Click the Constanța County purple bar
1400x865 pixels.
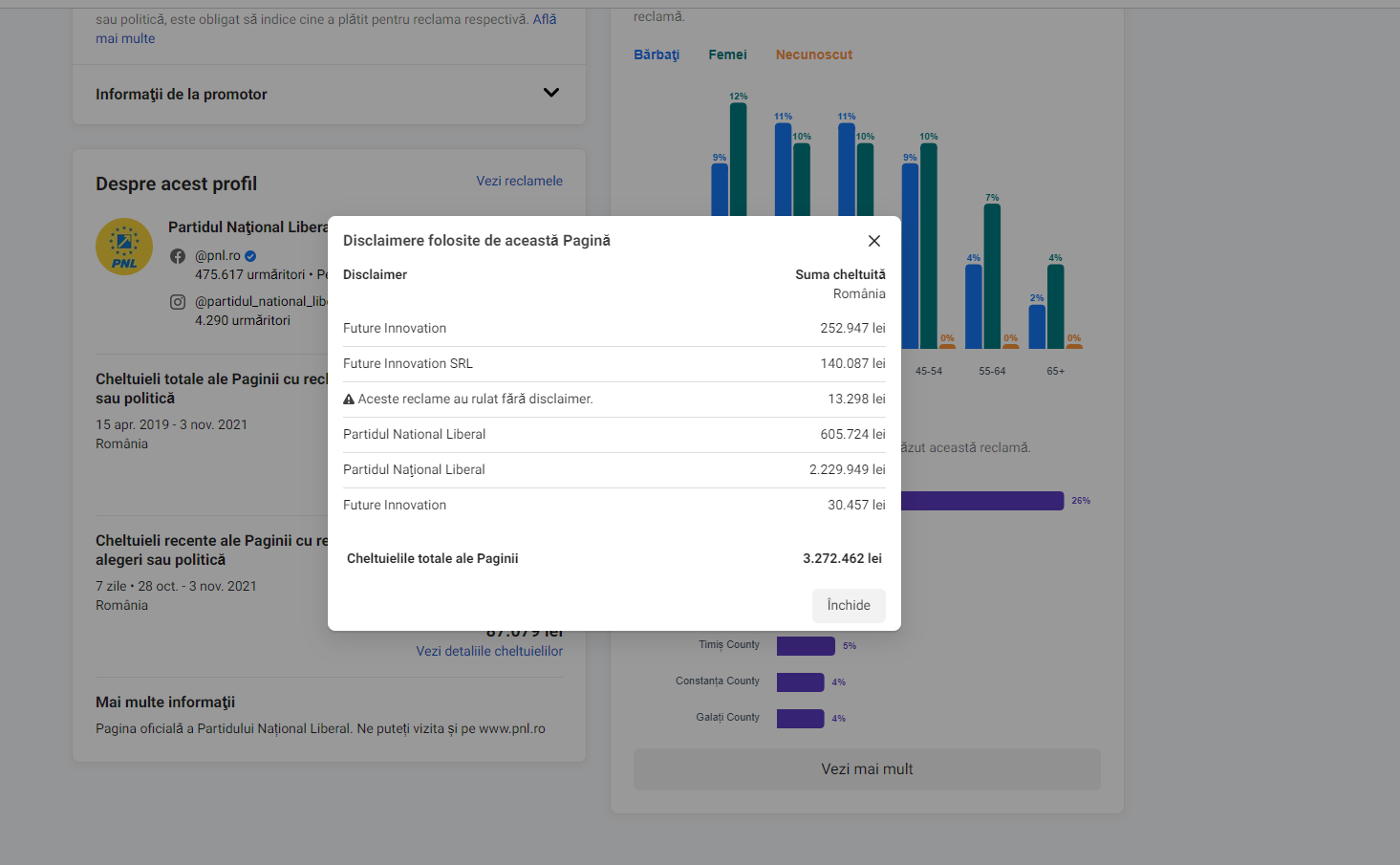point(800,682)
